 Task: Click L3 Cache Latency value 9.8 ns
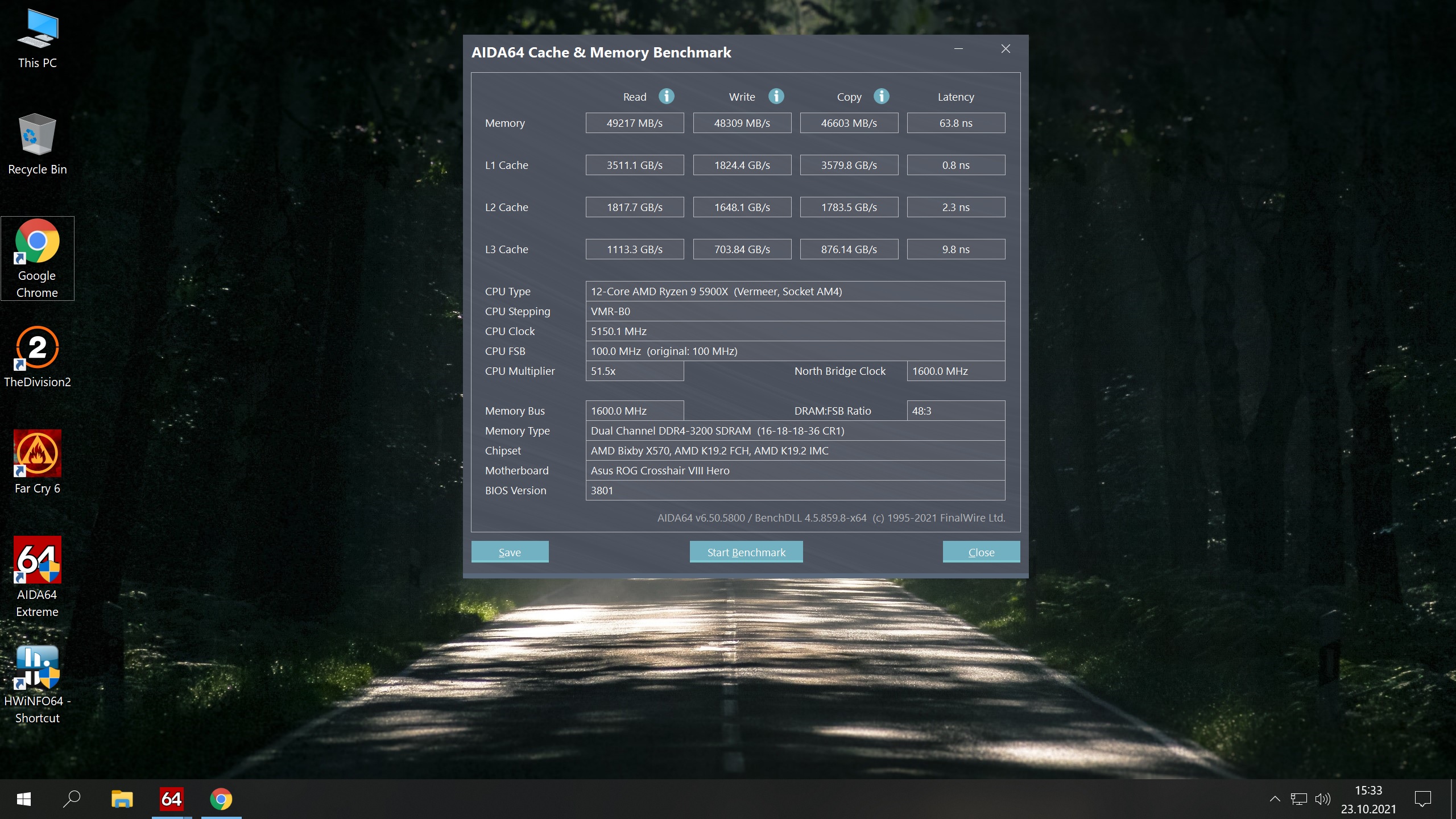point(956,249)
